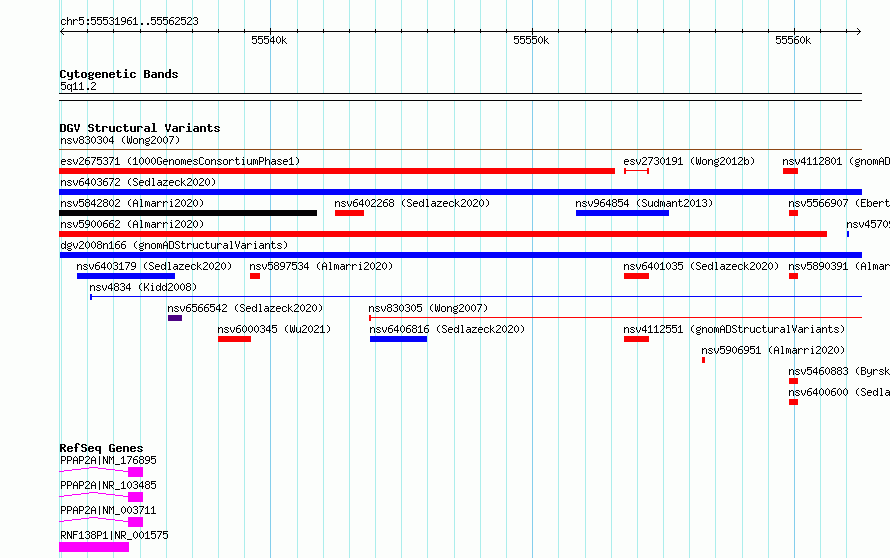Open the nsv5900662 (Almarri2020) label

[132, 224]
